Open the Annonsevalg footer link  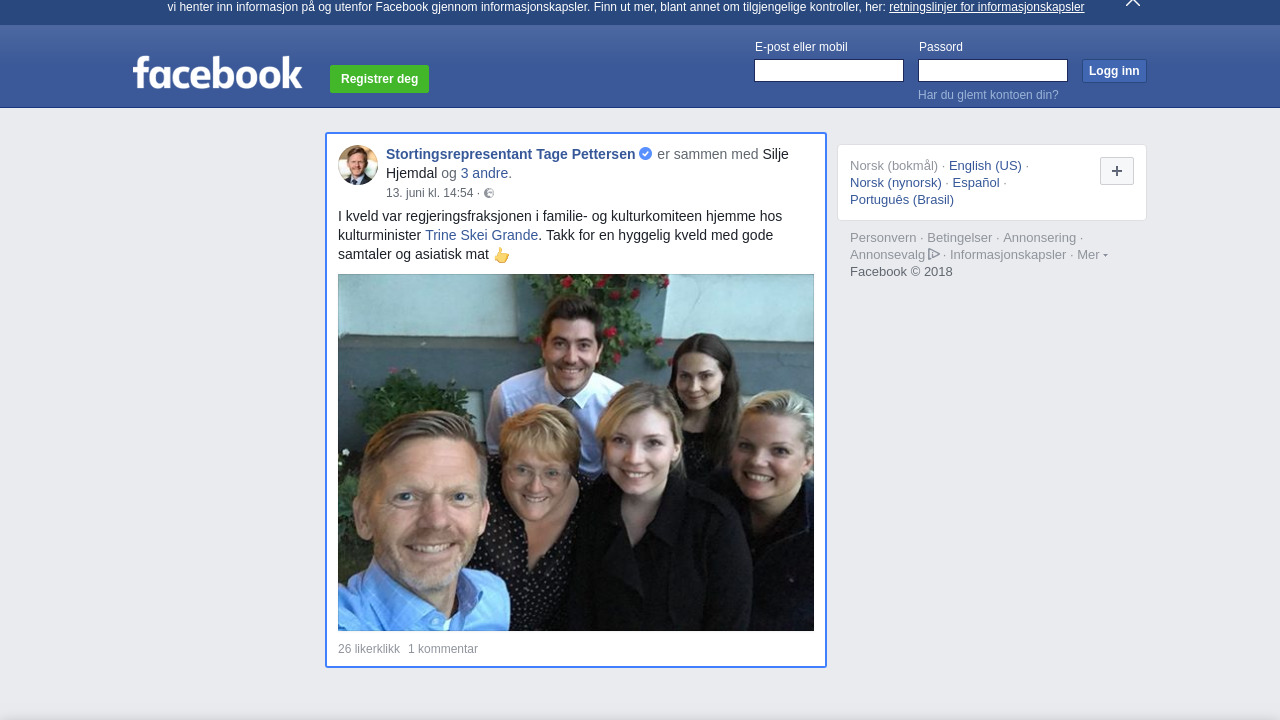[x=895, y=255]
